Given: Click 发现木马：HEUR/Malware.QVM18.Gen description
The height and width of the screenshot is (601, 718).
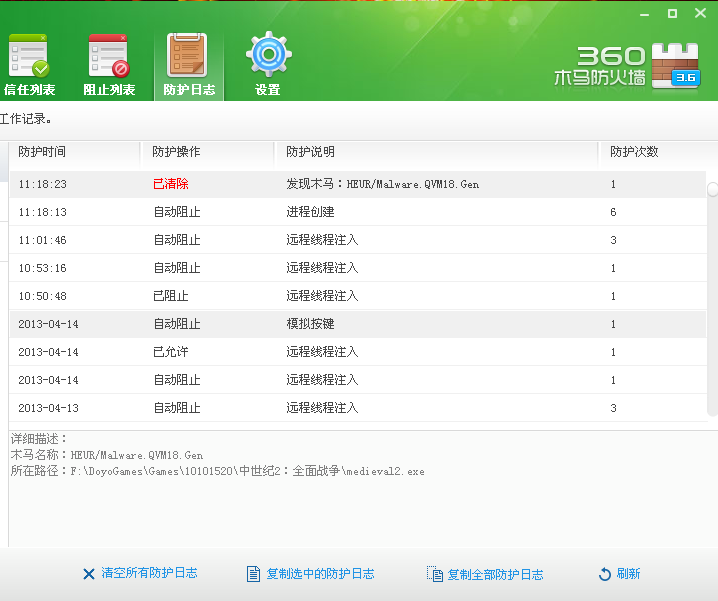Looking at the screenshot, I should point(383,184).
